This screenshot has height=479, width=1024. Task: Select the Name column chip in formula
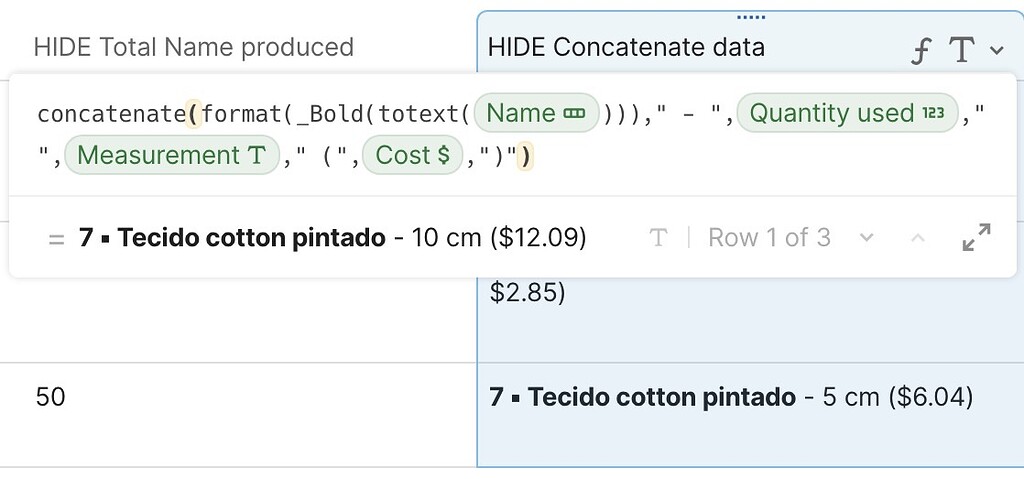point(536,113)
